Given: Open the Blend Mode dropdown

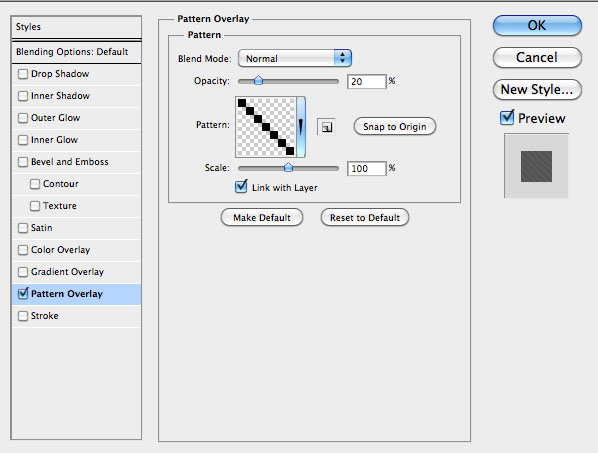Looking at the screenshot, I should (x=294, y=58).
